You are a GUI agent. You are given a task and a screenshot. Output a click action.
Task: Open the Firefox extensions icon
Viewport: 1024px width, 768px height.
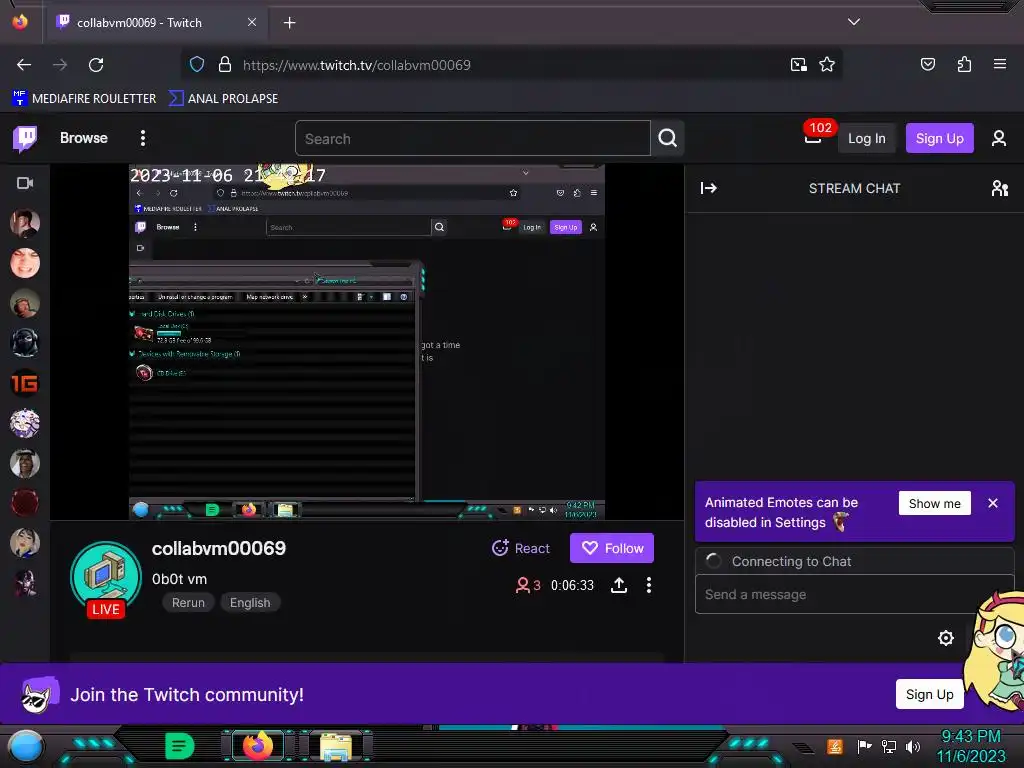[964, 65]
